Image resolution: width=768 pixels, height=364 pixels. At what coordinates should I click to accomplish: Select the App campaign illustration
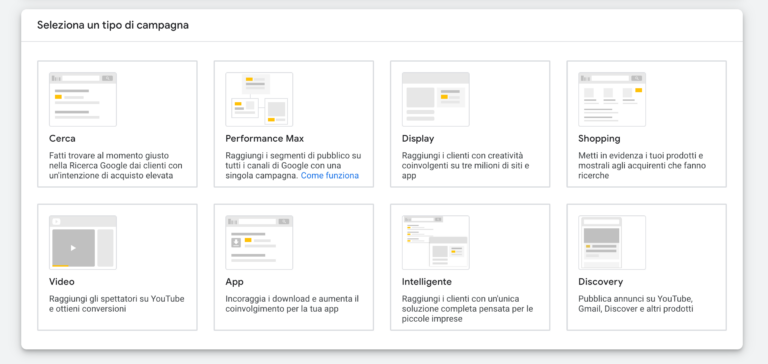click(x=259, y=243)
